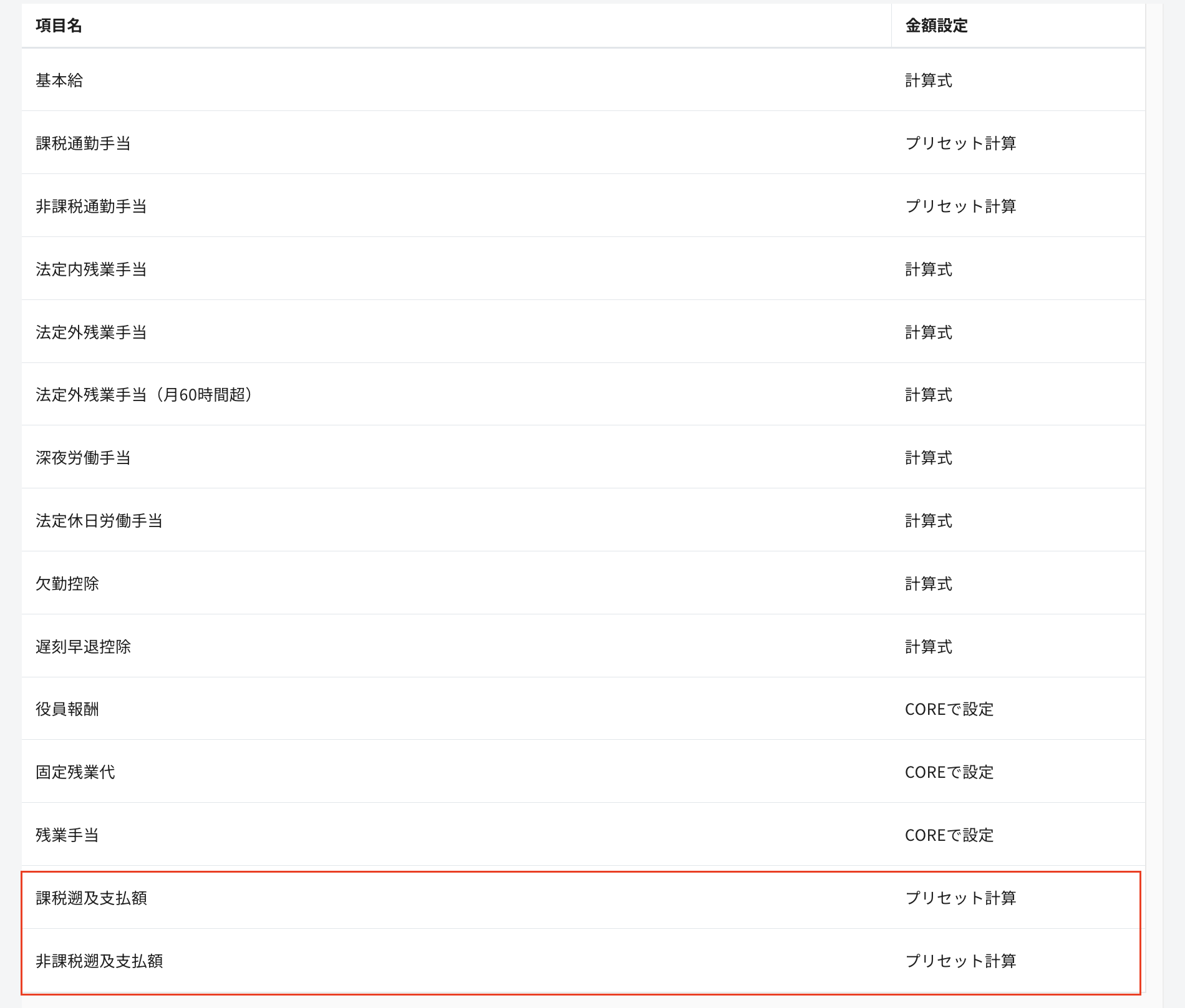Click the 項目名 column header

[59, 26]
